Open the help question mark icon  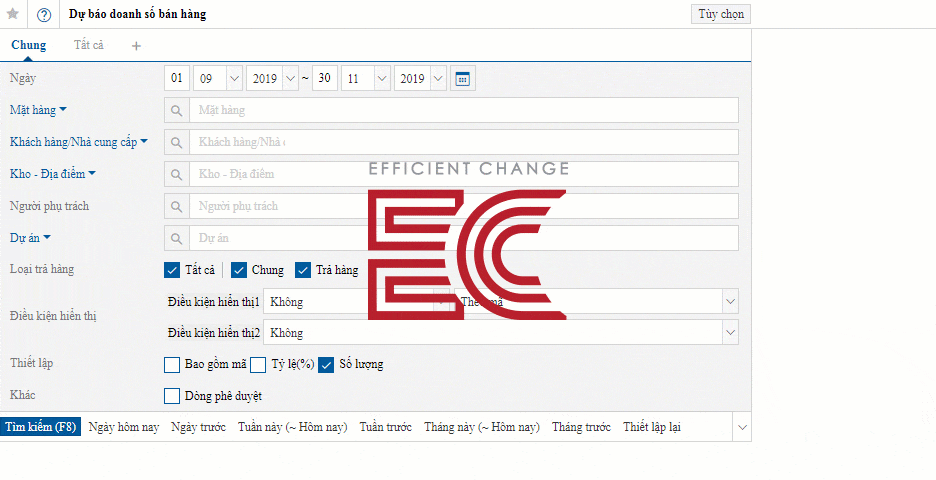click(x=44, y=15)
